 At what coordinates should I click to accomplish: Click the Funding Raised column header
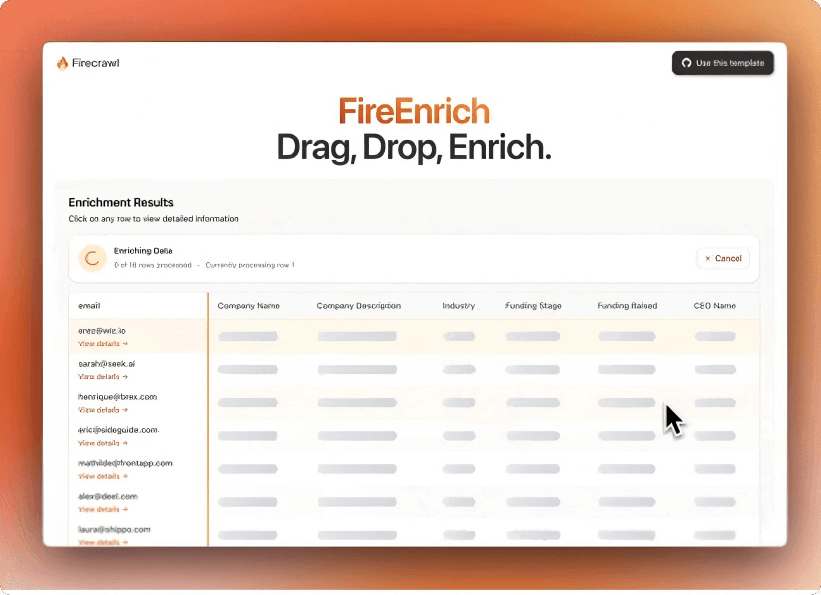[627, 306]
